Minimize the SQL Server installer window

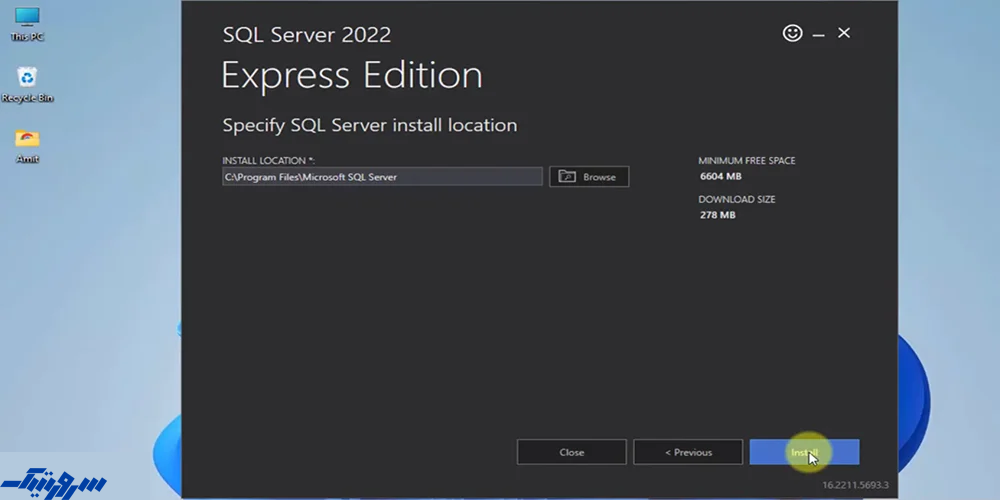[x=819, y=34]
